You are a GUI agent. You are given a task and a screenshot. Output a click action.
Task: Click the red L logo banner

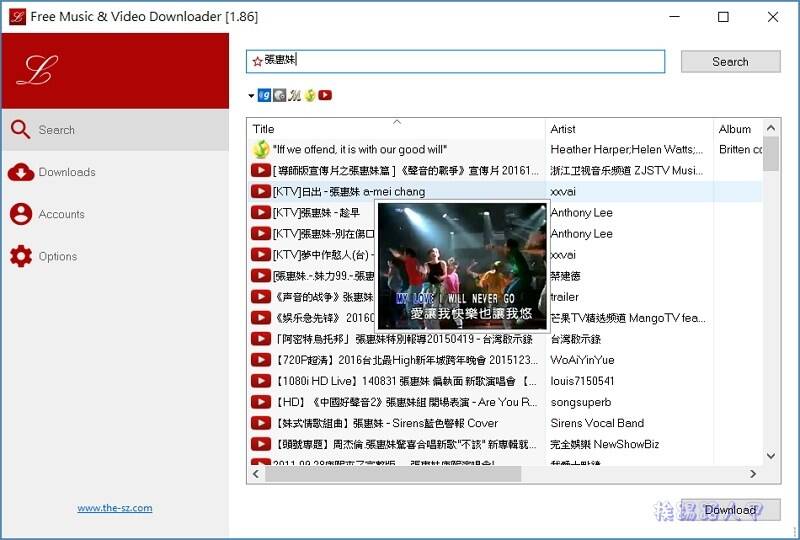[x=115, y=71]
